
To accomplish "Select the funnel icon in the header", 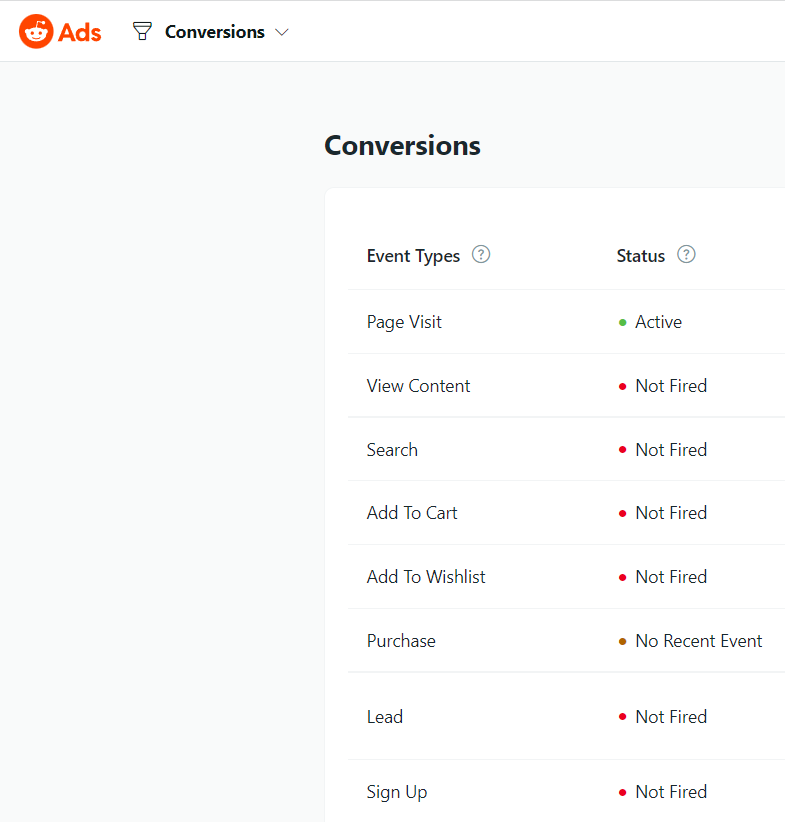I will [141, 31].
